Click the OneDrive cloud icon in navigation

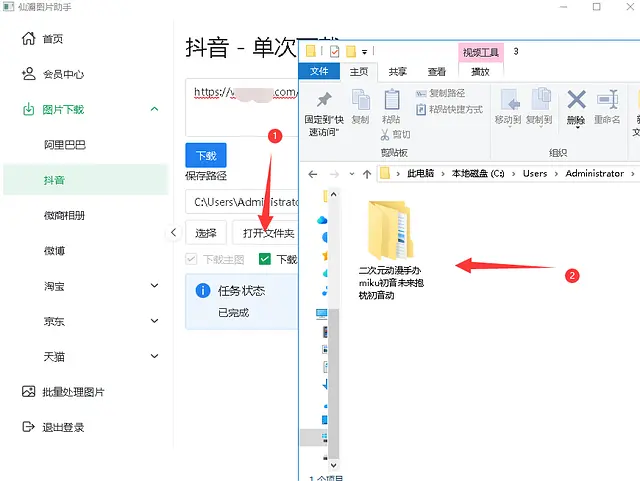pos(322,220)
